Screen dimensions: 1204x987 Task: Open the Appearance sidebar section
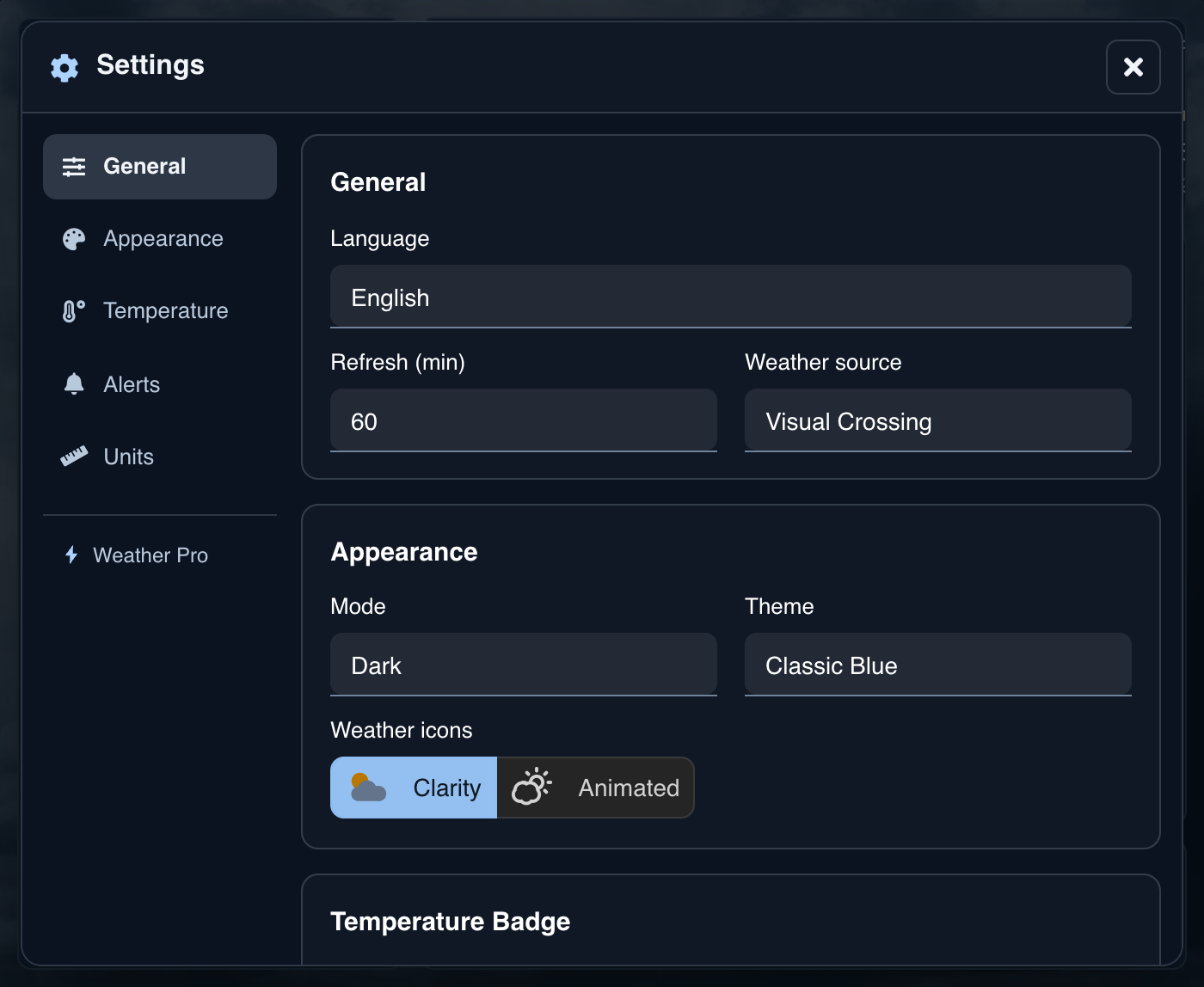160,239
